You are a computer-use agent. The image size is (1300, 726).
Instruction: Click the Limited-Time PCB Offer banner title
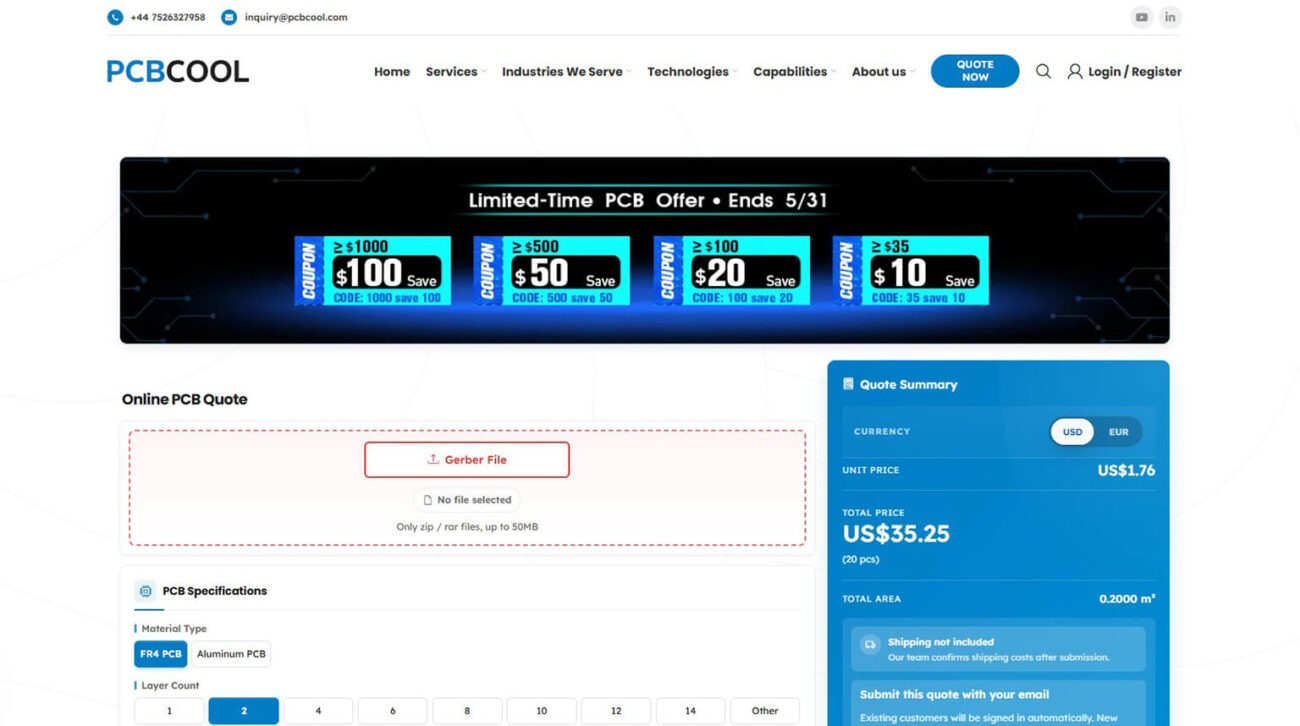[648, 200]
